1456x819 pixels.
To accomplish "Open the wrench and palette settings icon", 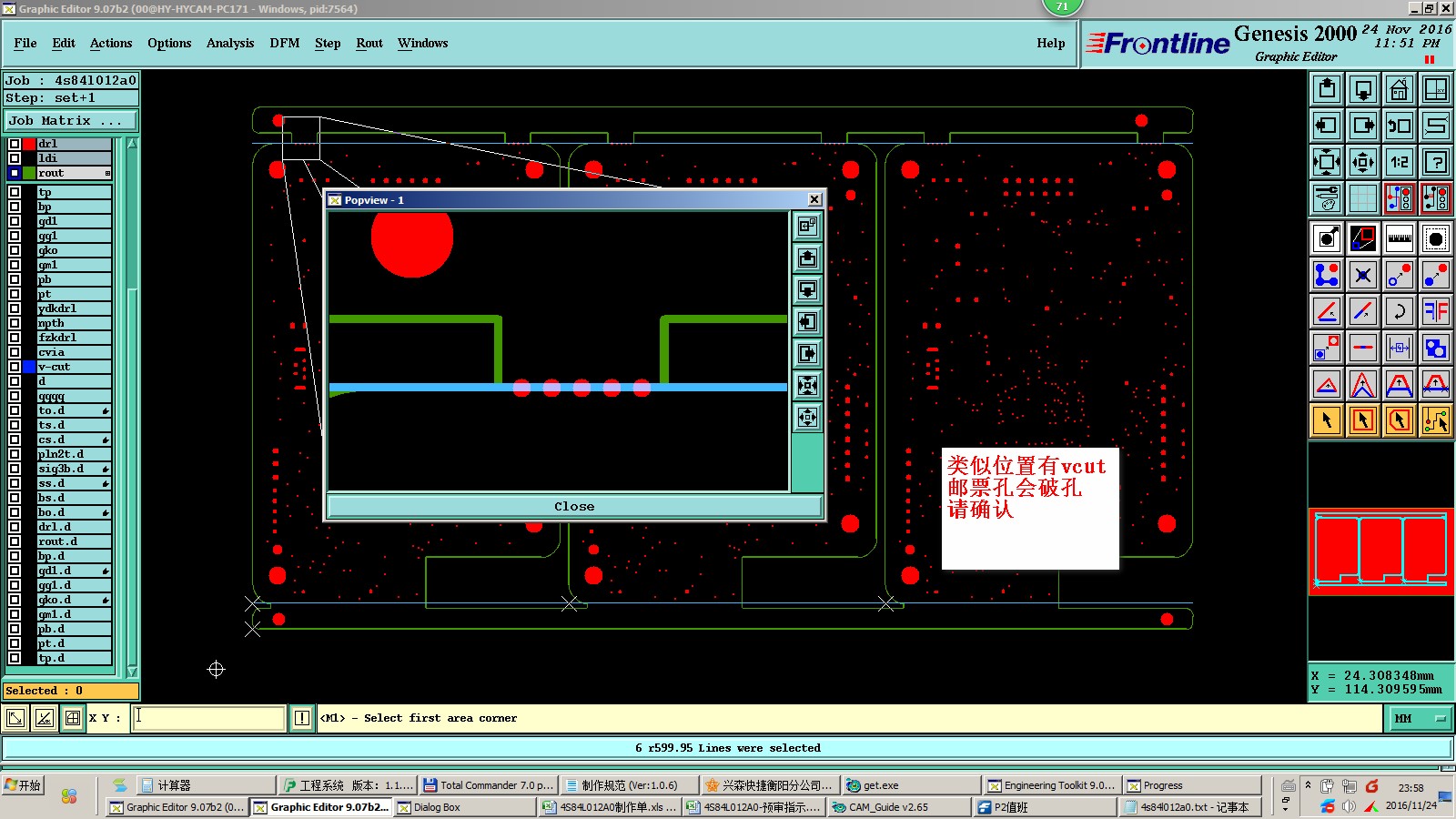I will click(1327, 198).
